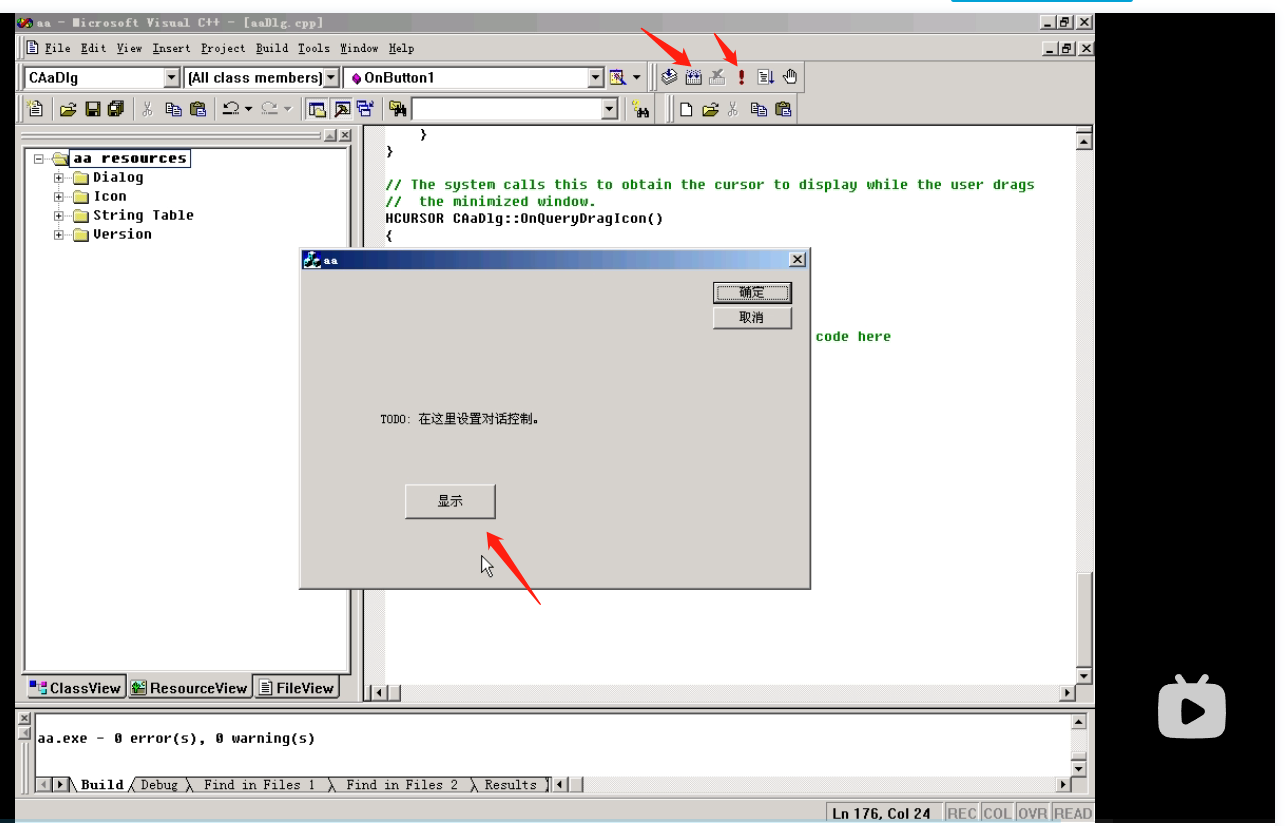Click the Compile toolbar icon
Screen dimensions: 1285x826
click(x=669, y=77)
